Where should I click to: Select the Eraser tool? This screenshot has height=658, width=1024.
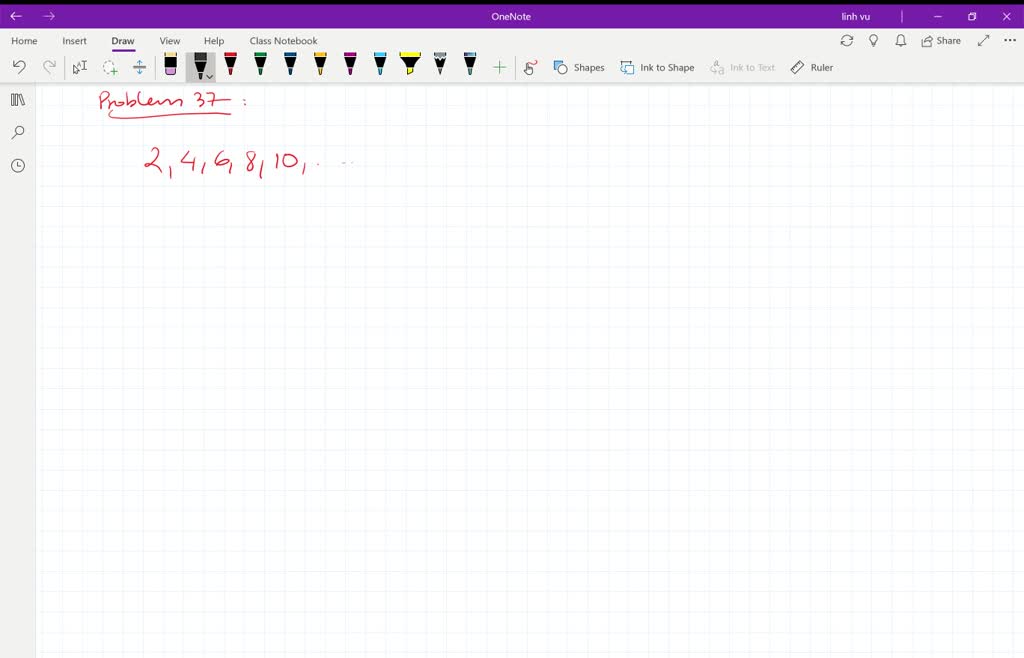pos(170,66)
